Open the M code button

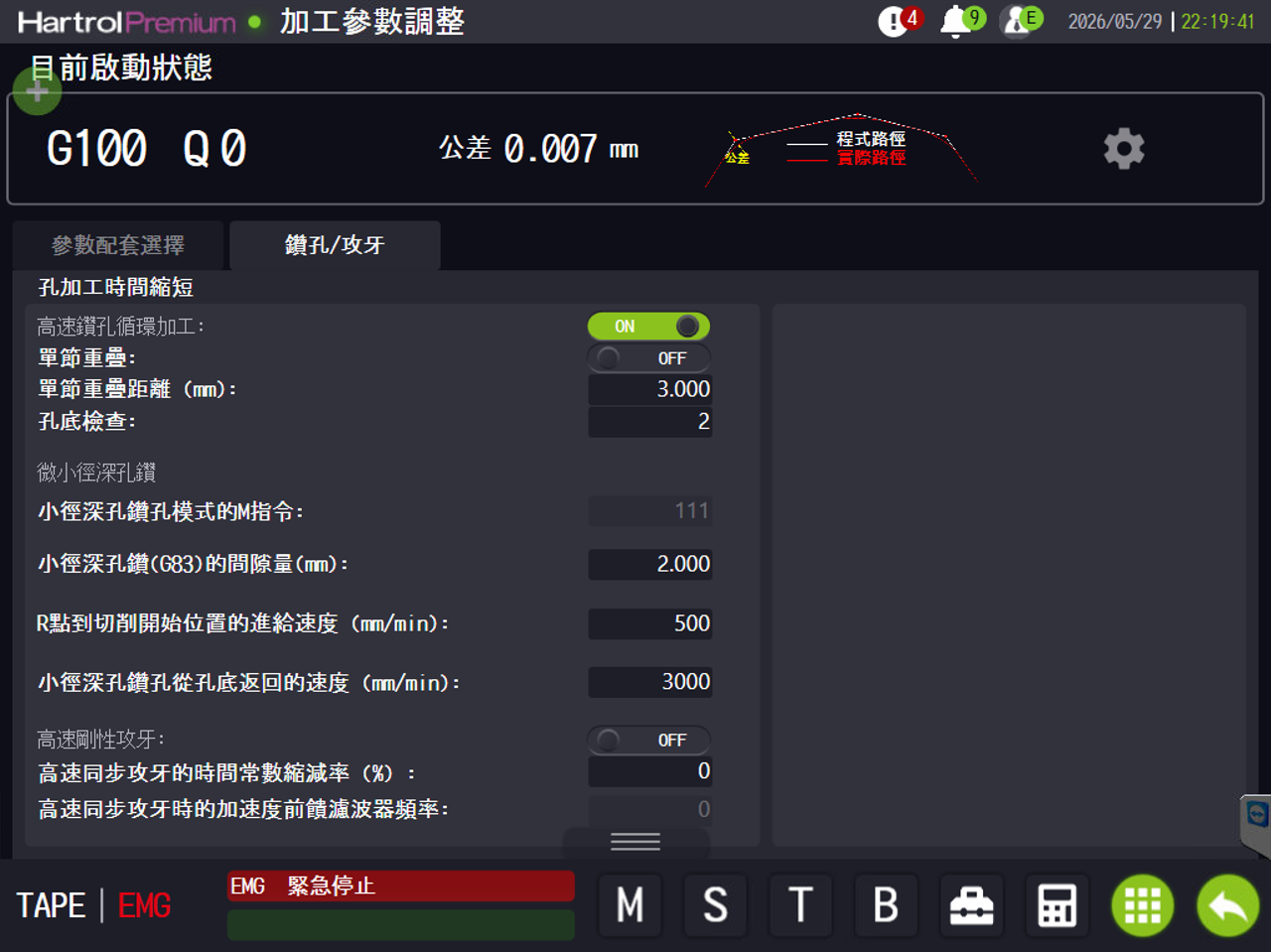click(x=631, y=904)
